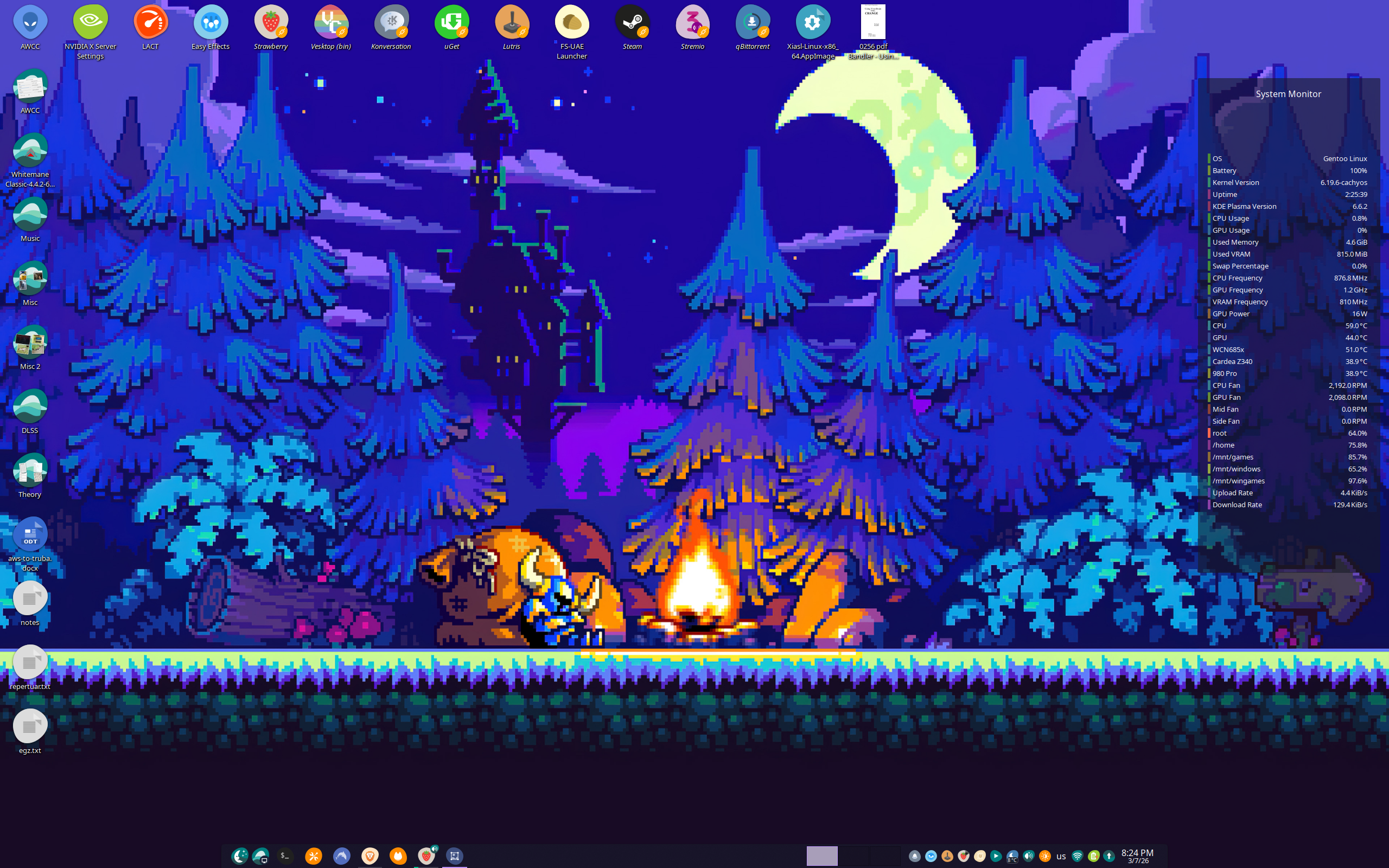Open the screen brightness tray icon

[x=1044, y=857]
